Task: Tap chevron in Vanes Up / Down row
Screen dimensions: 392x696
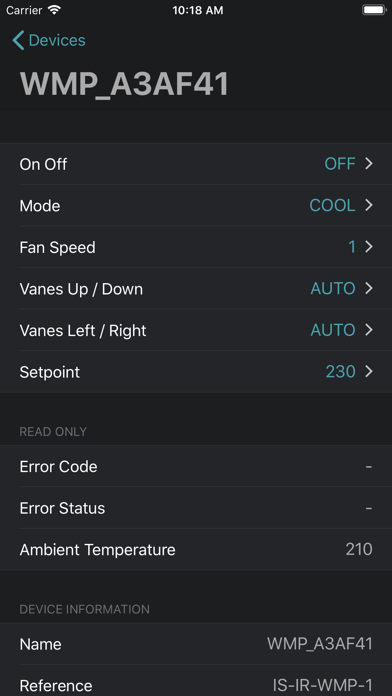Action: click(x=369, y=289)
